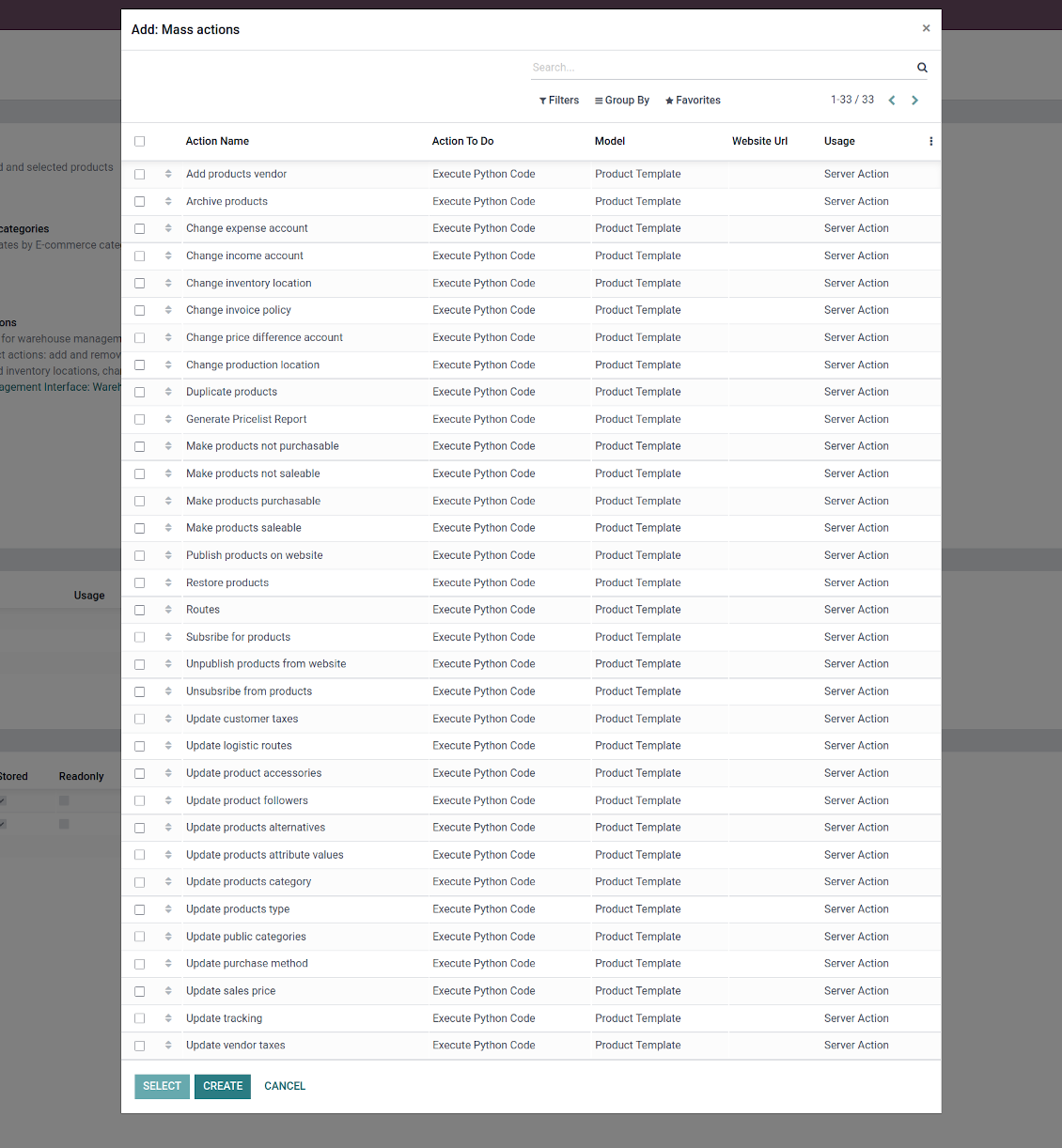The image size is (1062, 1148).
Task: Click drag handle of Archive products row
Action: [x=168, y=201]
